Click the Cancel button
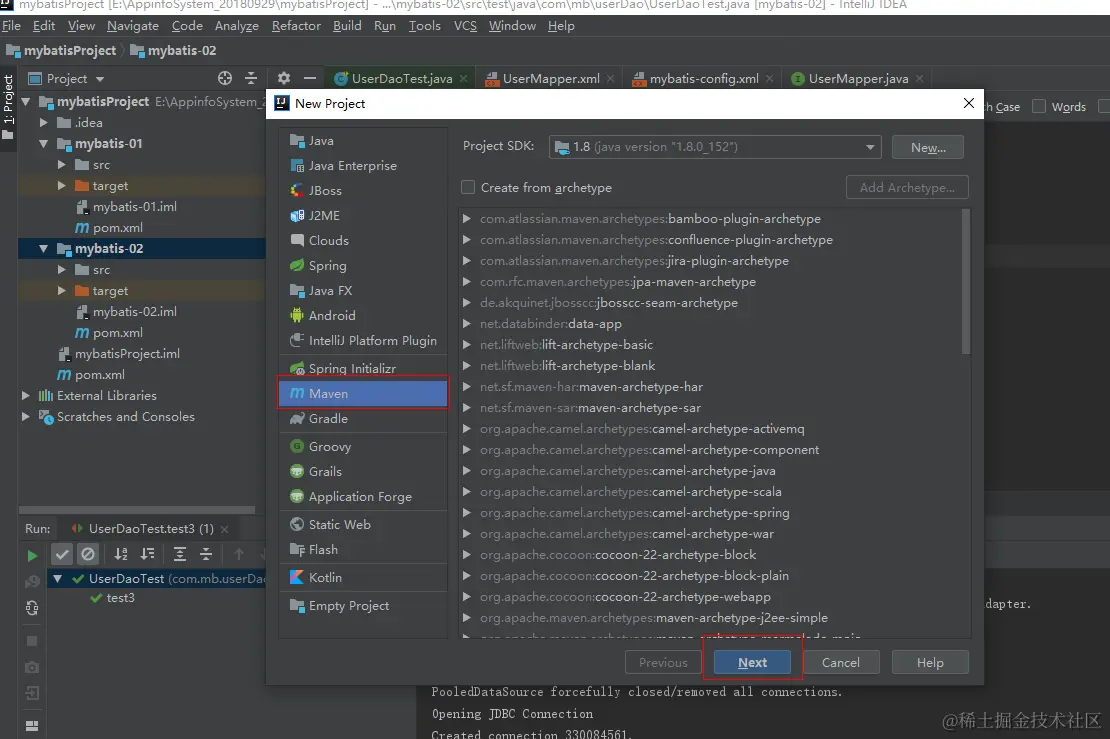Screen dimensions: 1110x739 click(x=840, y=663)
